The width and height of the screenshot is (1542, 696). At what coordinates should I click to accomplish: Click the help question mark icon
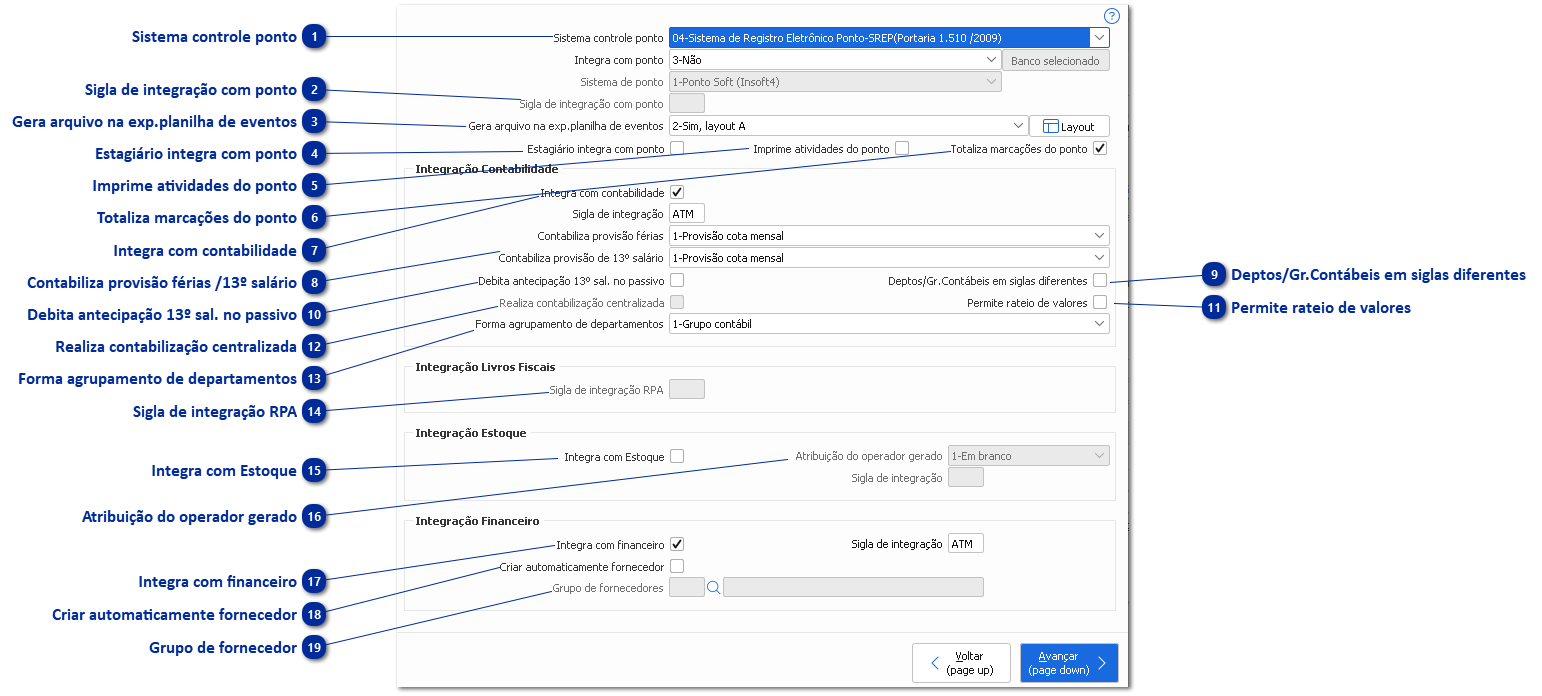(1111, 16)
